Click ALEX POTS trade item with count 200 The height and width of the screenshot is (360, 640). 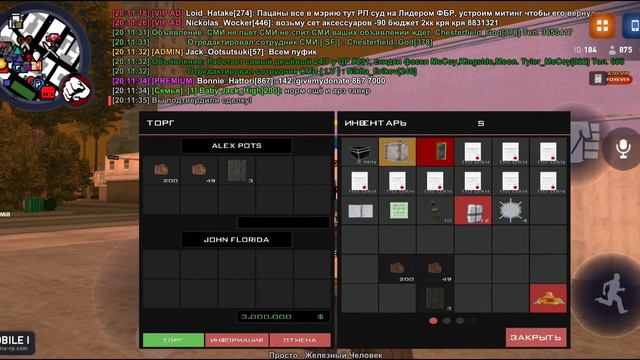point(161,170)
